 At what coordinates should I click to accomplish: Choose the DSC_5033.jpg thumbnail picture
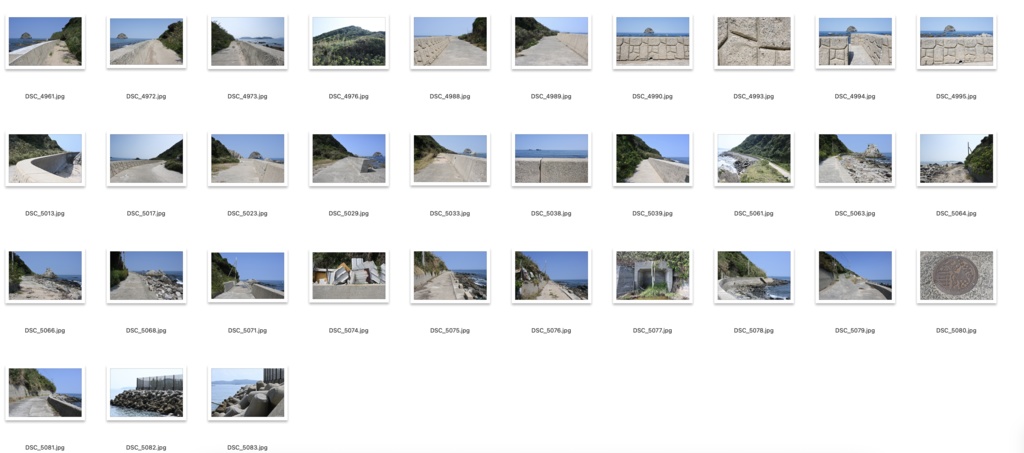click(x=450, y=159)
